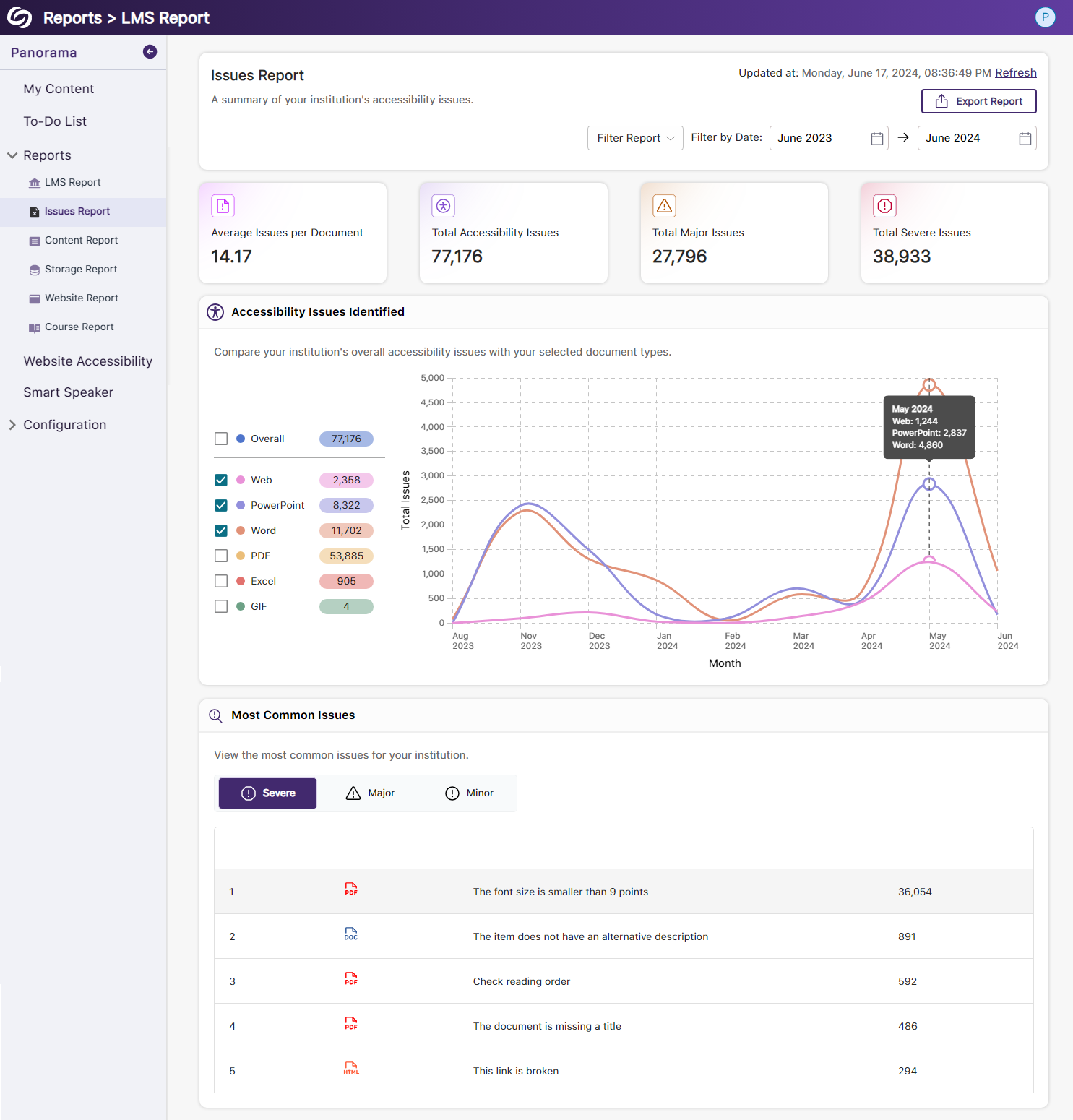Switch to the Major issues tab
The width and height of the screenshot is (1073, 1120).
(x=371, y=793)
